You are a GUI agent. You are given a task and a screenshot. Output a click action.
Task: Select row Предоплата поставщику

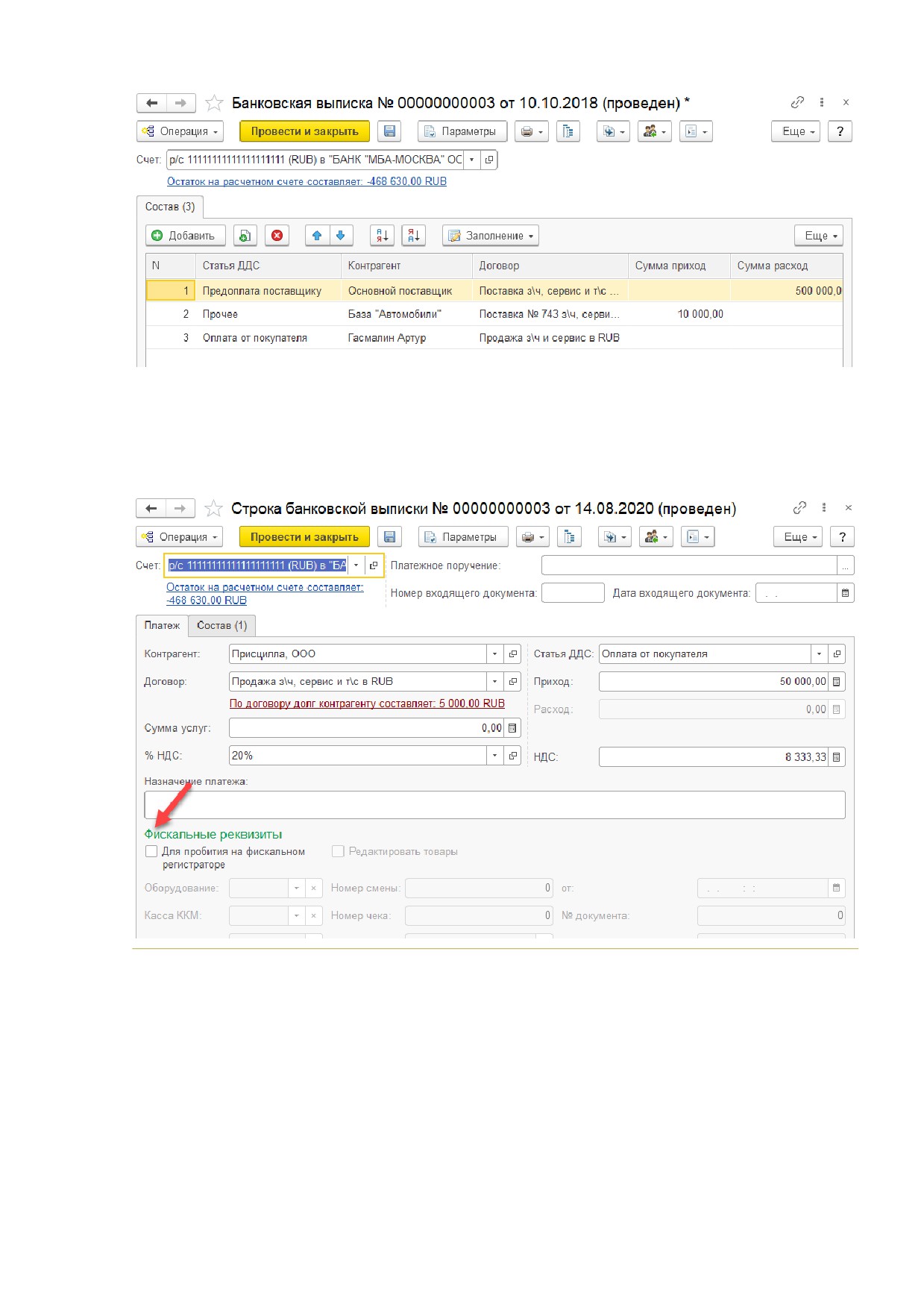click(494, 291)
